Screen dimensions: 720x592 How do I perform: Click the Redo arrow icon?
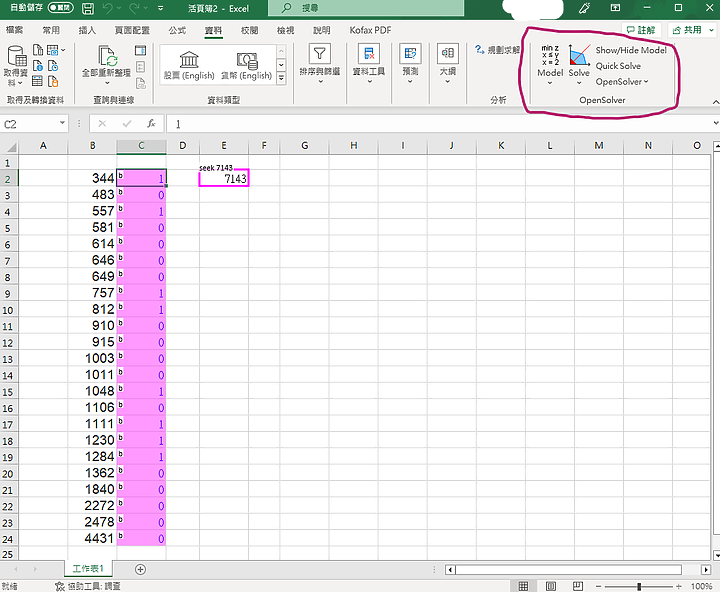(135, 8)
